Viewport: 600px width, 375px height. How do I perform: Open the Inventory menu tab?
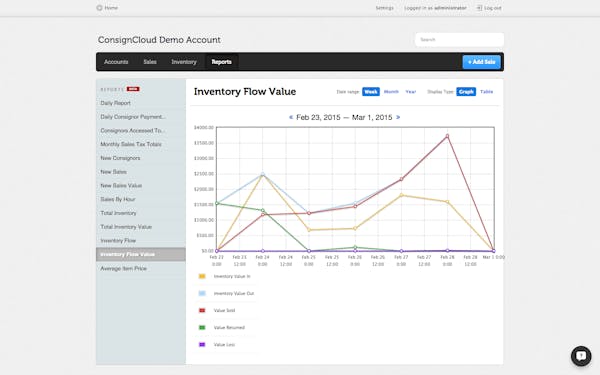click(184, 62)
